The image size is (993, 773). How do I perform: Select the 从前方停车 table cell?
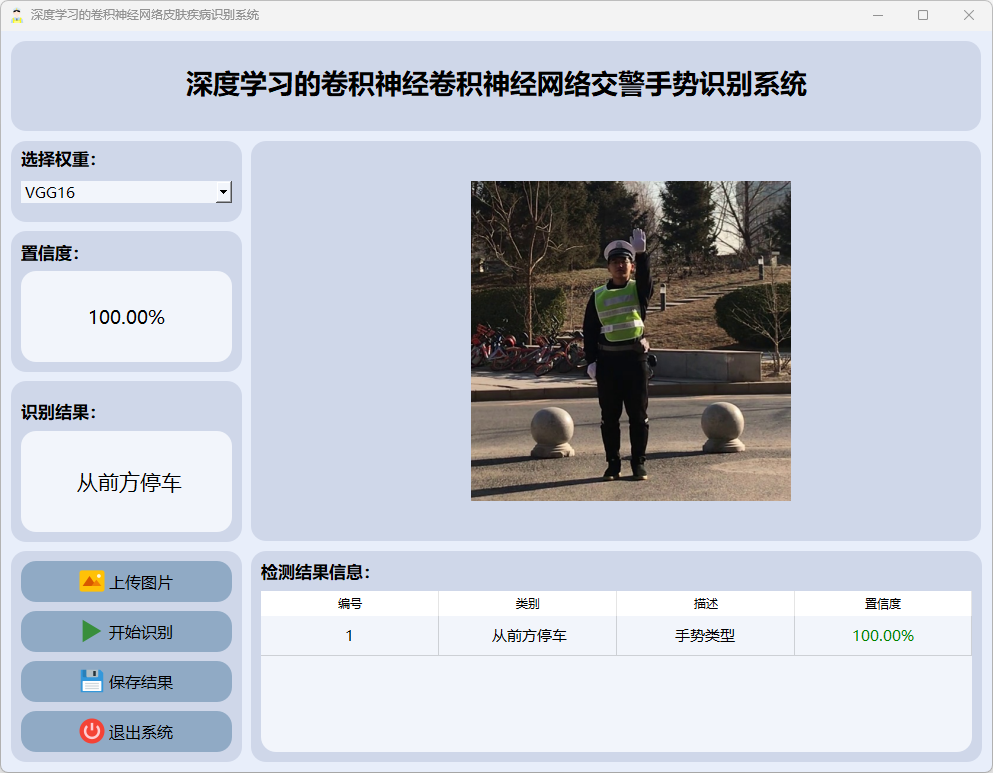click(x=528, y=636)
